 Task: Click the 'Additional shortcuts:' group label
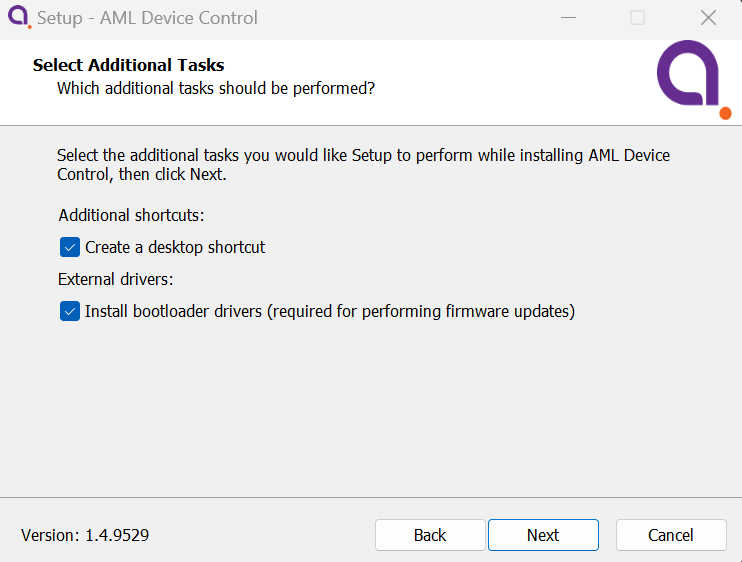coord(132,215)
